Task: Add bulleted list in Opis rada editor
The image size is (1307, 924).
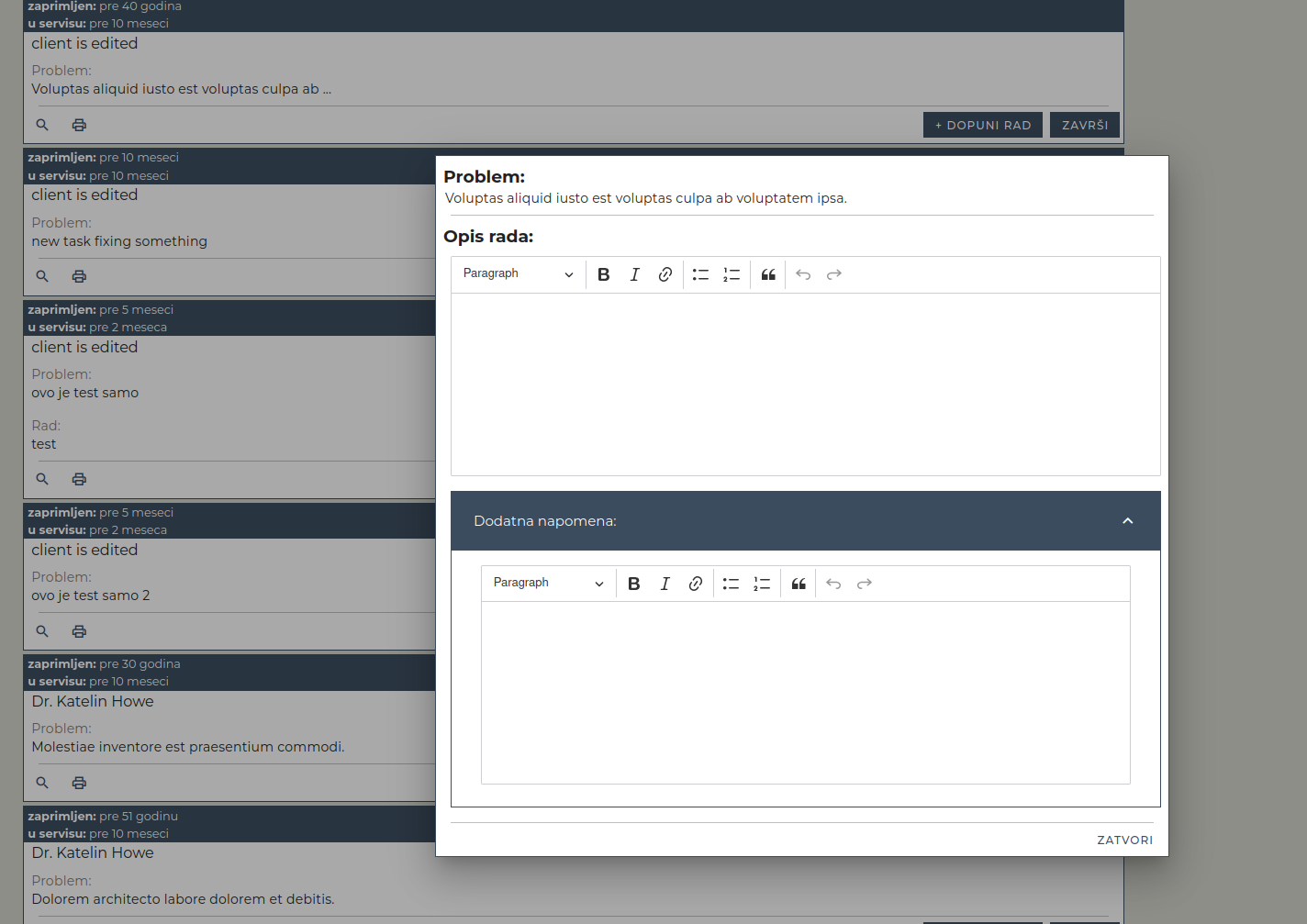Action: tap(700, 274)
